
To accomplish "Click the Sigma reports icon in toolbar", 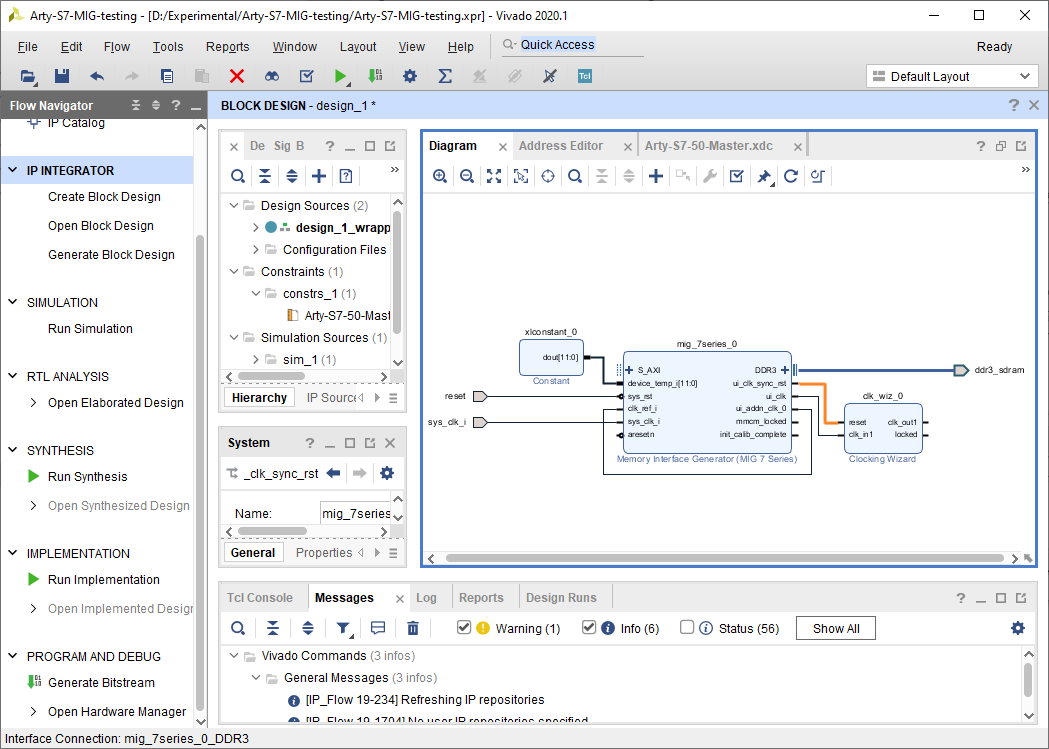I will click(x=445, y=76).
